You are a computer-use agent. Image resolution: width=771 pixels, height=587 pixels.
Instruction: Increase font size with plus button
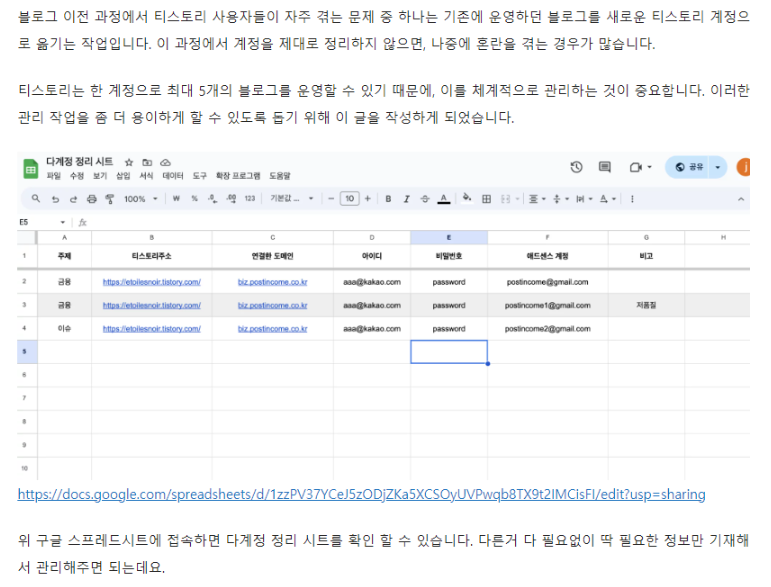coord(367,199)
